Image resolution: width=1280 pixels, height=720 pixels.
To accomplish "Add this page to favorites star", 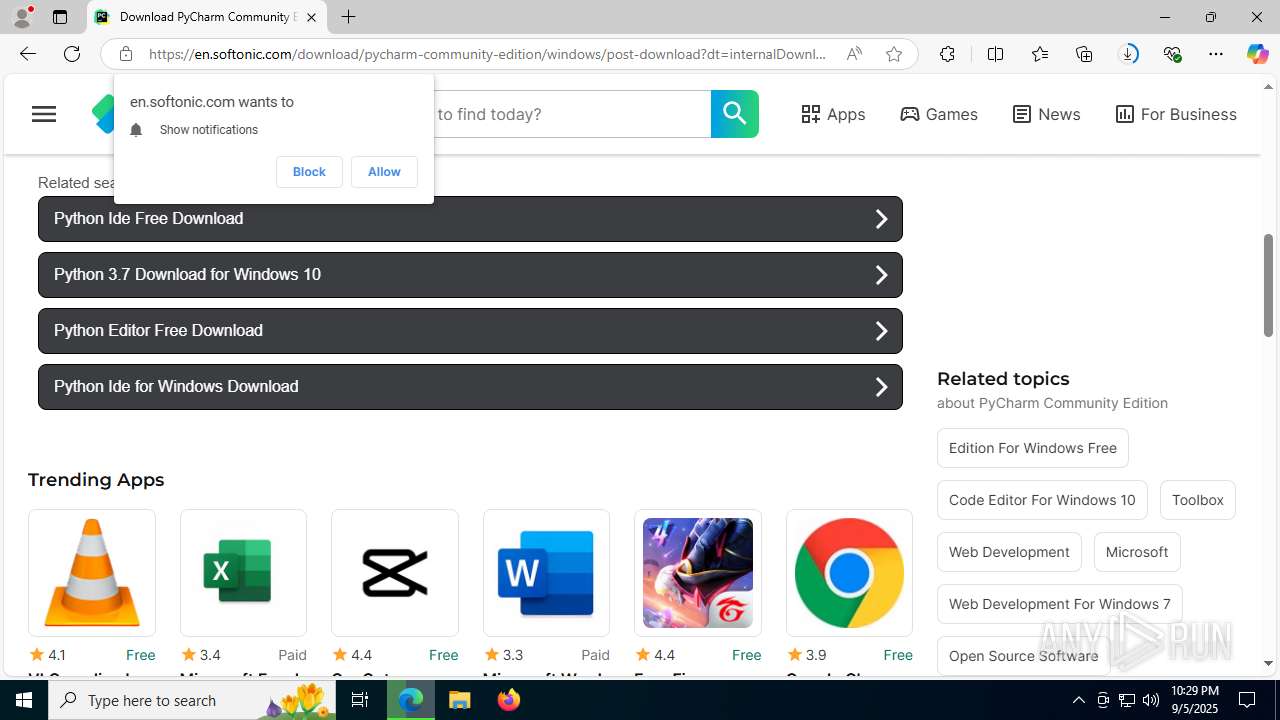I will tap(894, 54).
